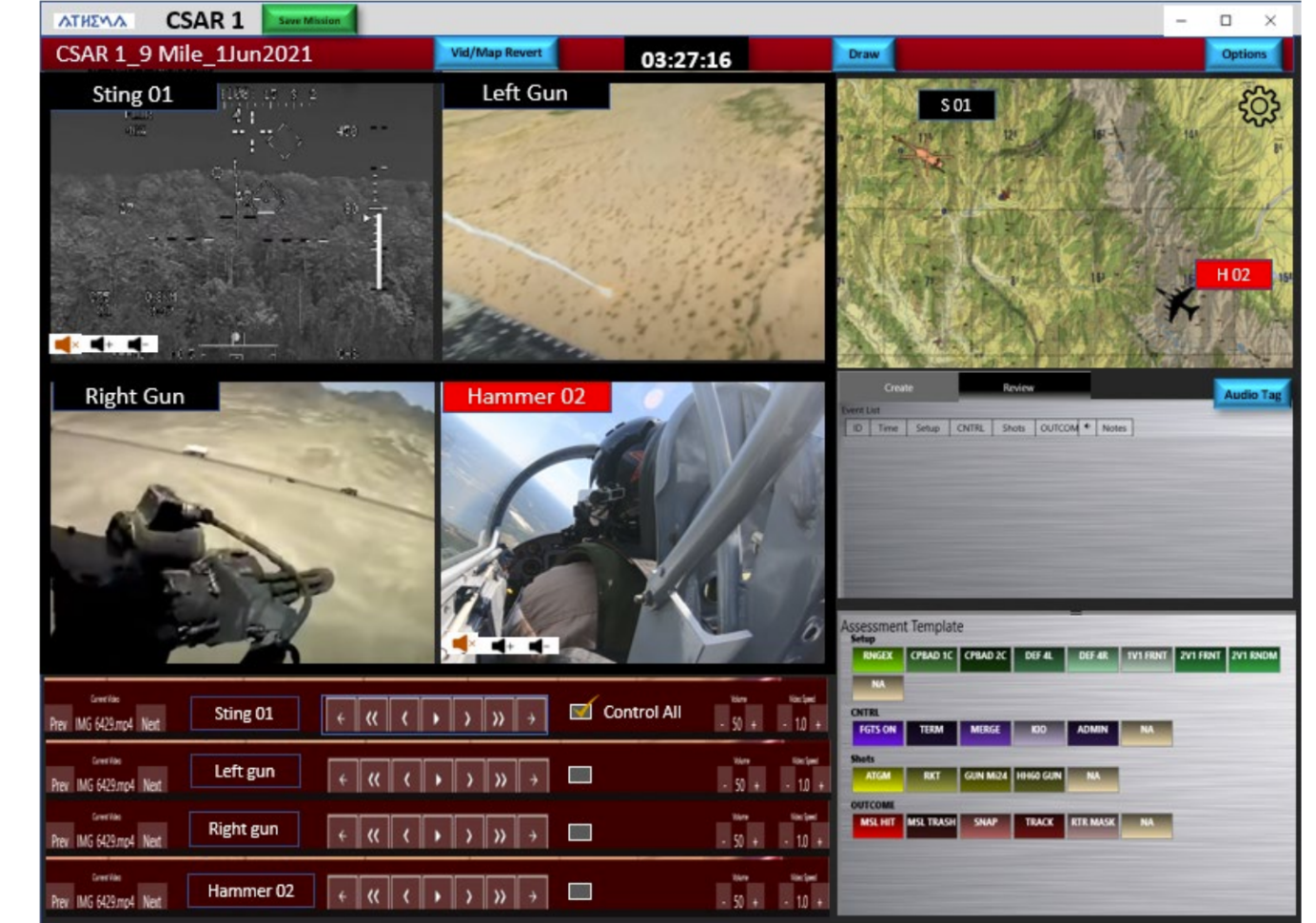
Task: Switch to the Review tab
Action: [x=1018, y=387]
